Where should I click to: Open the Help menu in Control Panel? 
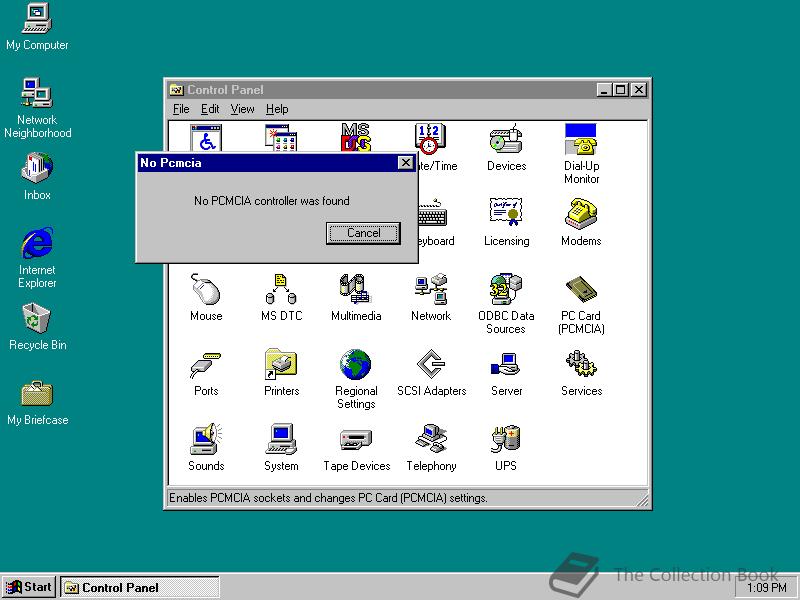[277, 109]
